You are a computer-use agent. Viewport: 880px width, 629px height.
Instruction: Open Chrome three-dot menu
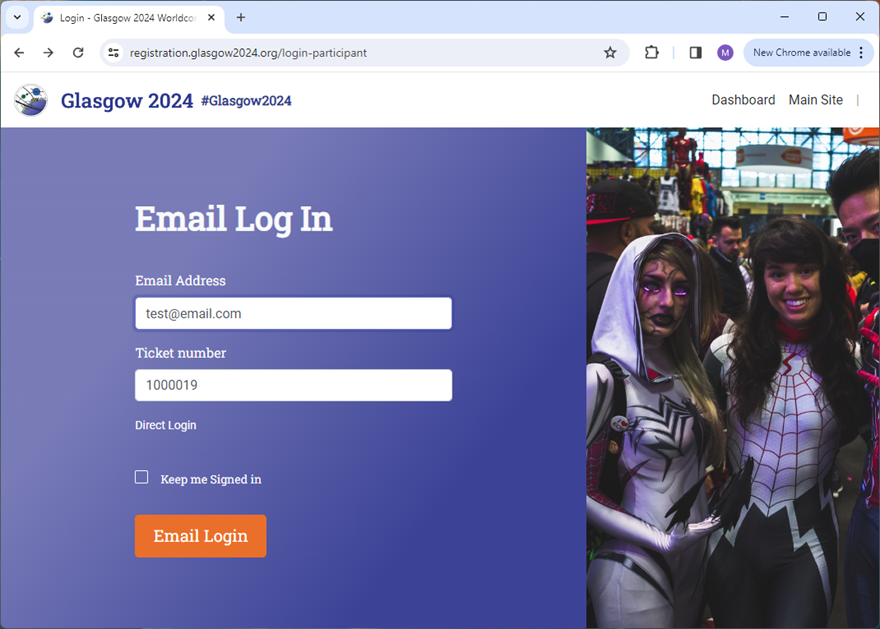tap(861, 53)
